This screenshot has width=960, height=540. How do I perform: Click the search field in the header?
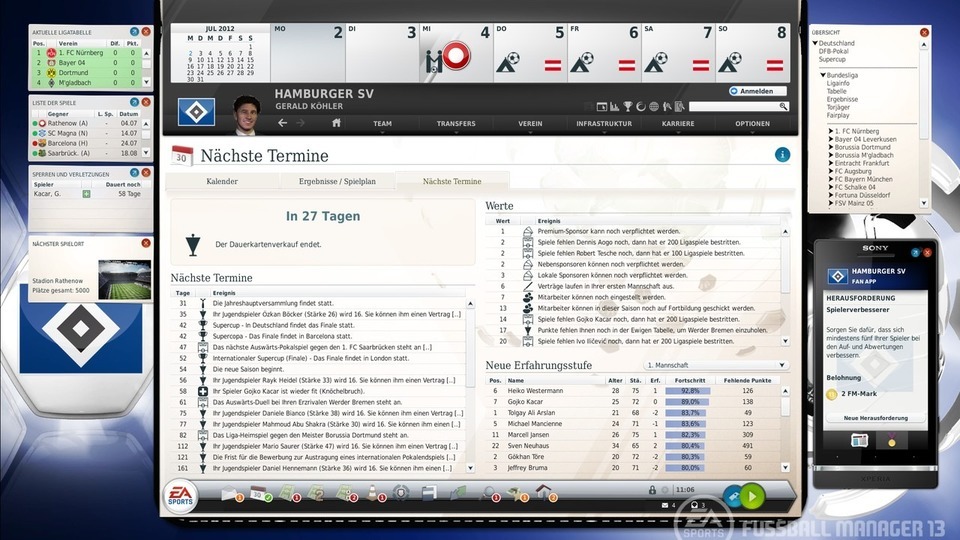737,106
